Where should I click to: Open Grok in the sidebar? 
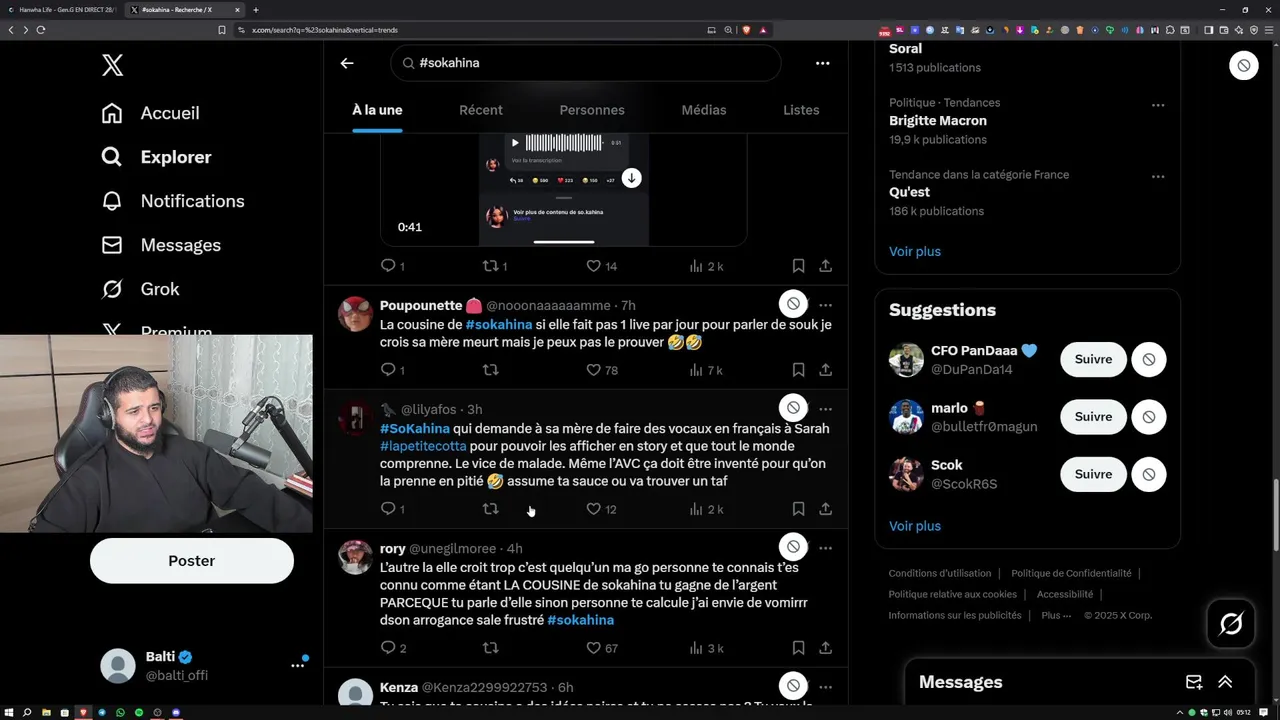[x=140, y=289]
